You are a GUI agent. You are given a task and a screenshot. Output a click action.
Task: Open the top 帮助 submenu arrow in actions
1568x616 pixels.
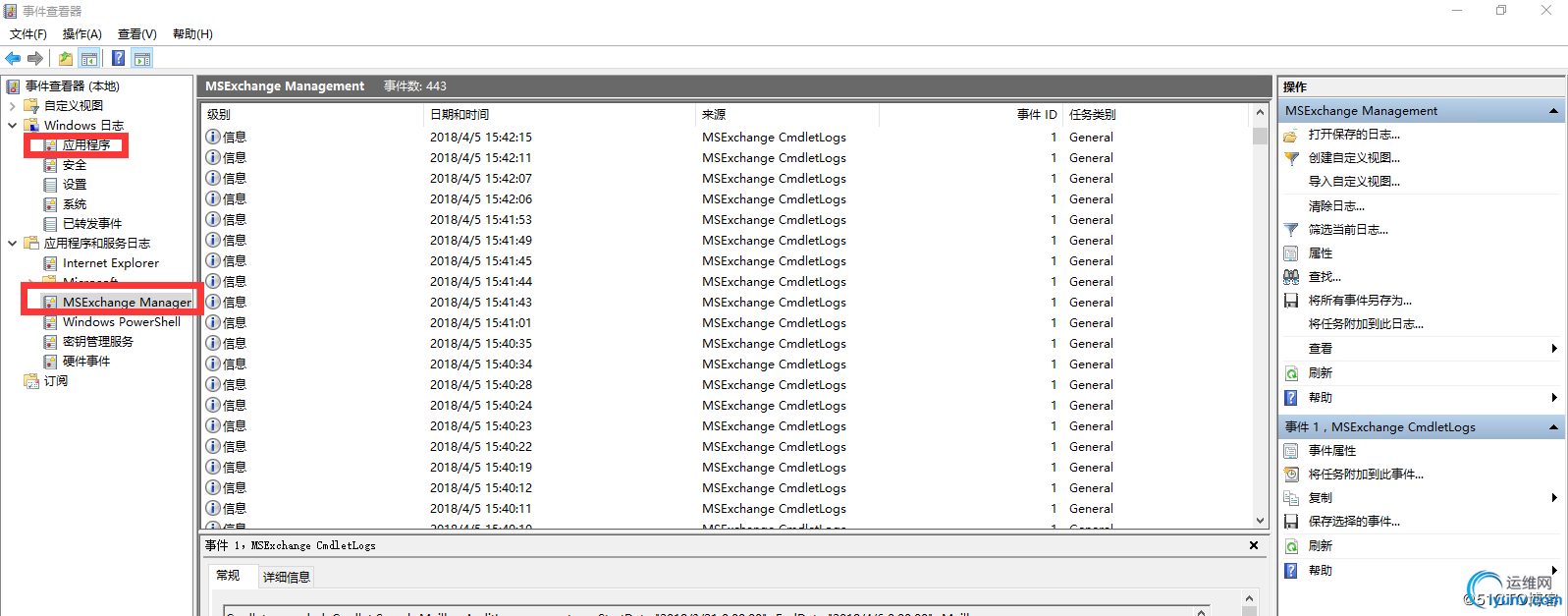coord(1554,398)
